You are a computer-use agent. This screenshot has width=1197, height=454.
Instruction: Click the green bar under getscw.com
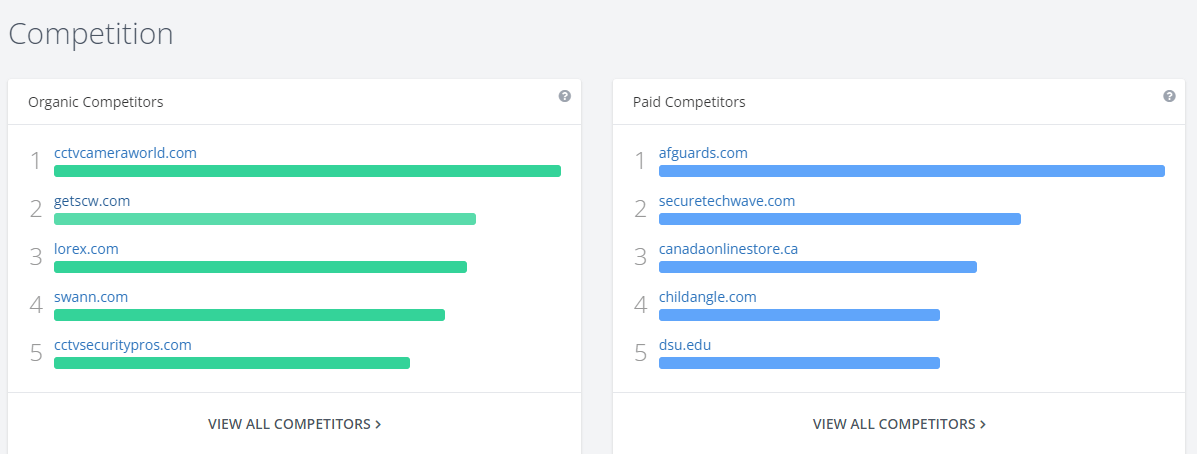[265, 219]
